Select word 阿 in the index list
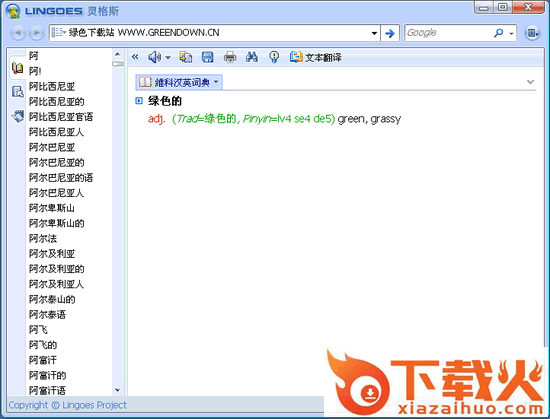This screenshot has height=419, width=550. point(34,55)
